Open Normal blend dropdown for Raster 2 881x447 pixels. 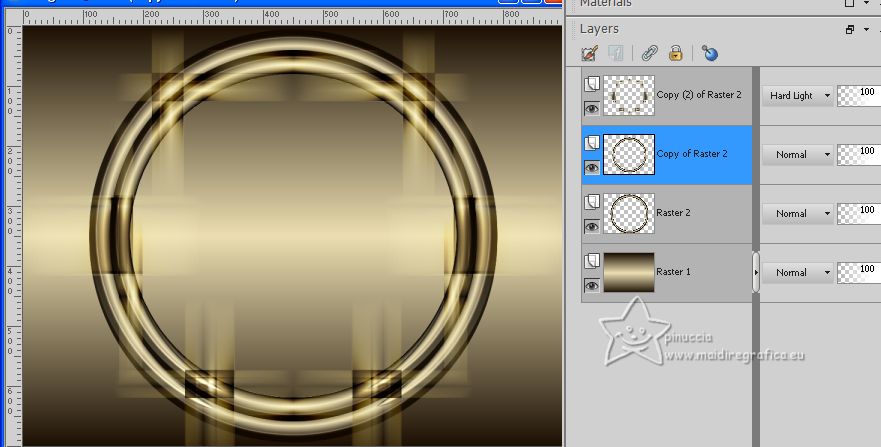[797, 213]
